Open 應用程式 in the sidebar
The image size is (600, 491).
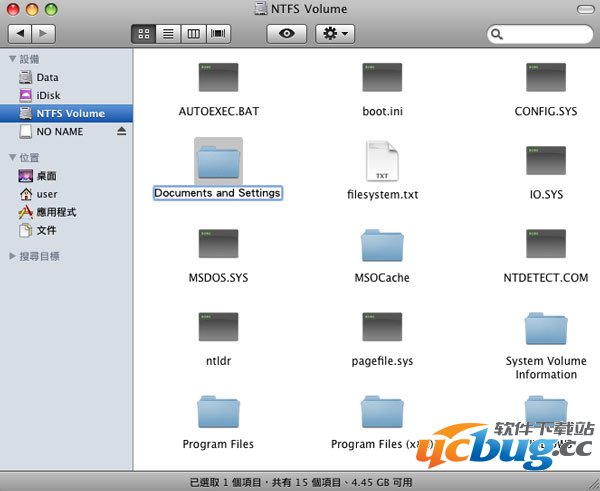click(55, 212)
